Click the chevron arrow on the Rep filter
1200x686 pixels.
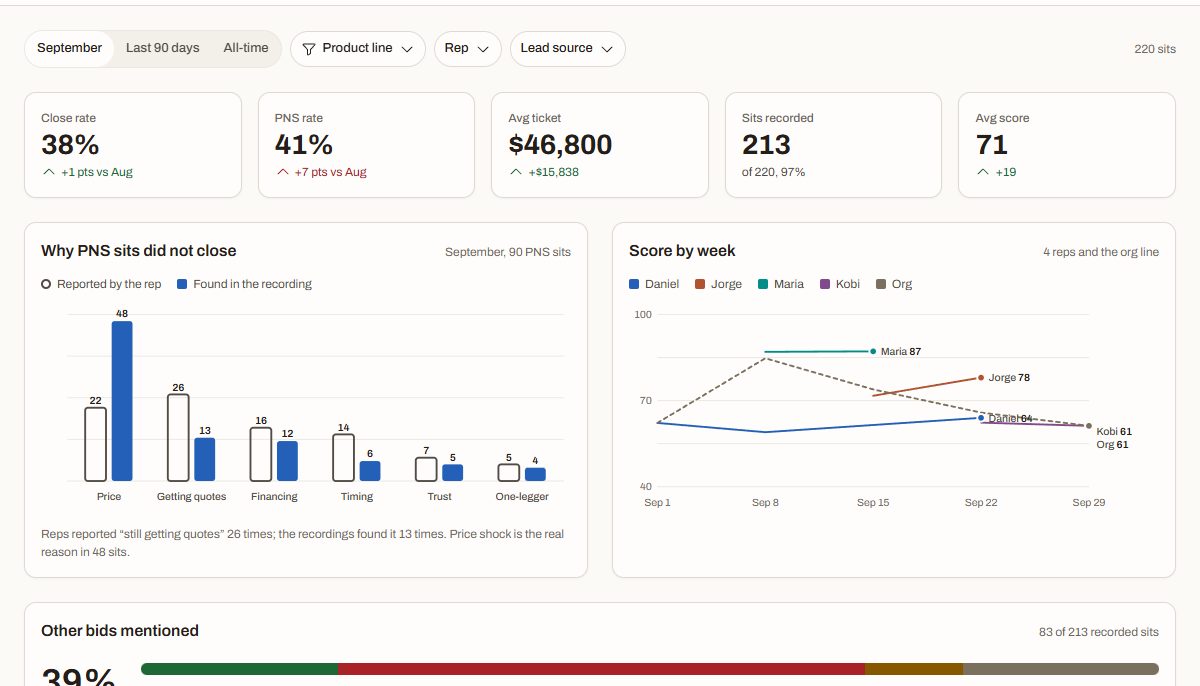coord(483,49)
